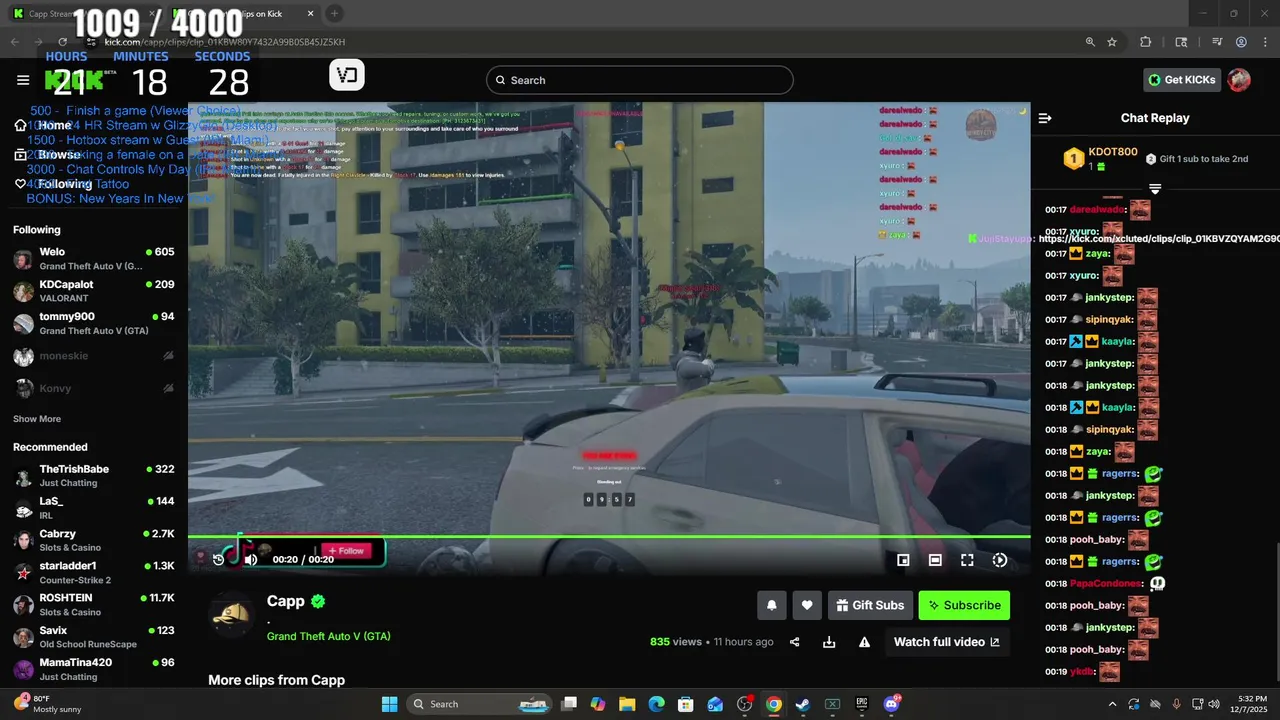
Task: Open Steam from the taskbar
Action: pos(802,704)
